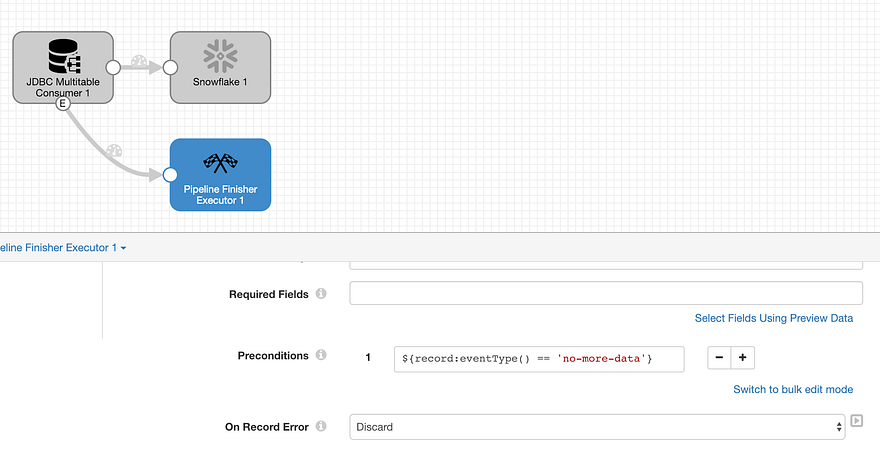Click the Required Fields input box

click(606, 293)
